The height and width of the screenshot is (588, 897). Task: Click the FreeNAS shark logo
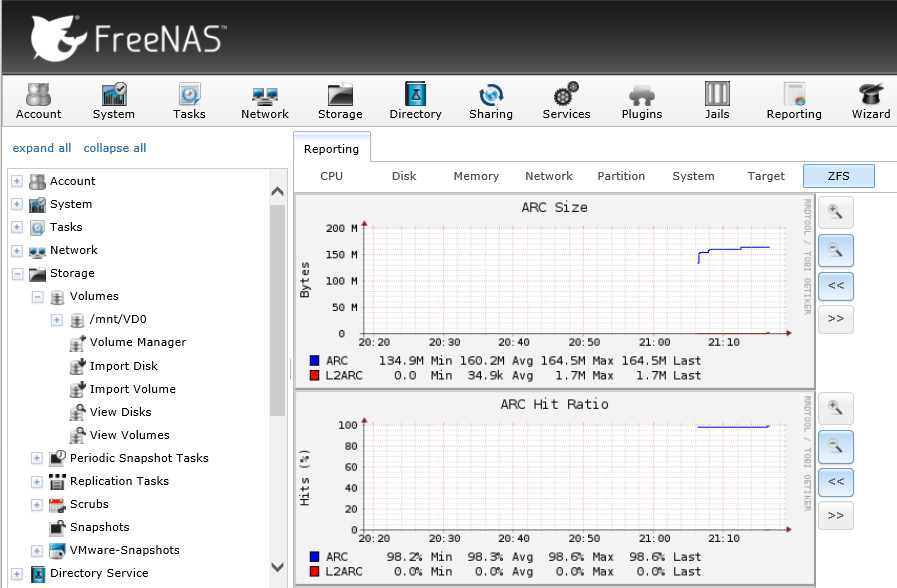[x=57, y=38]
